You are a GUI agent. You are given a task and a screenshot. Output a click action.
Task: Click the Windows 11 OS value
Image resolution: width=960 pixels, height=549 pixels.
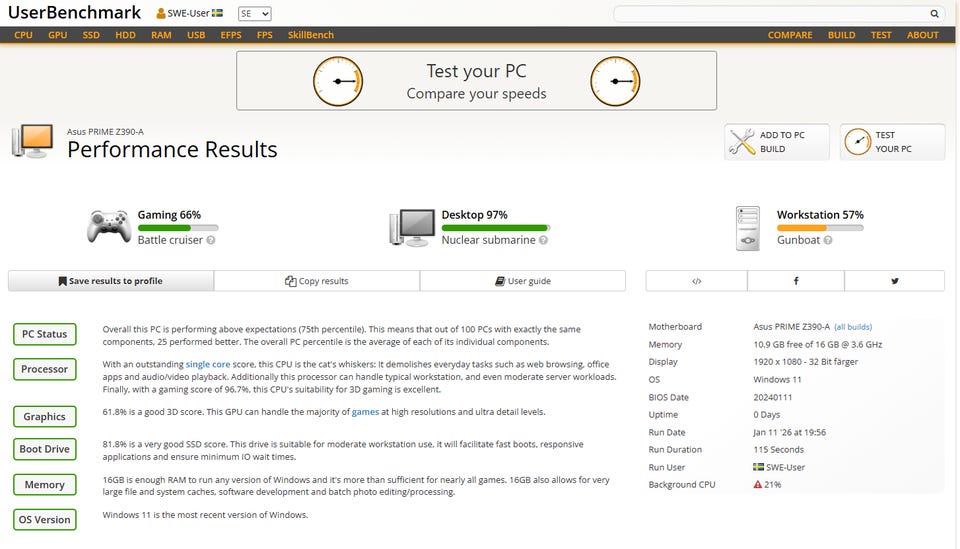coord(777,379)
